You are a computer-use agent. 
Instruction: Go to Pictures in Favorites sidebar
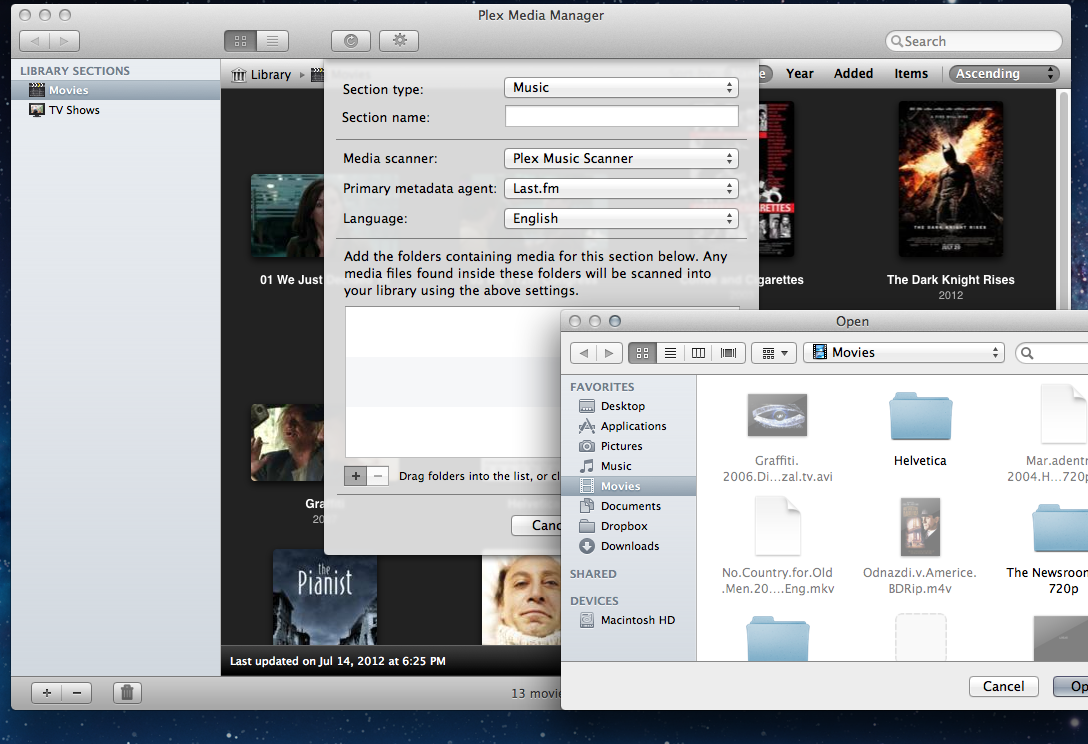[x=629, y=446]
